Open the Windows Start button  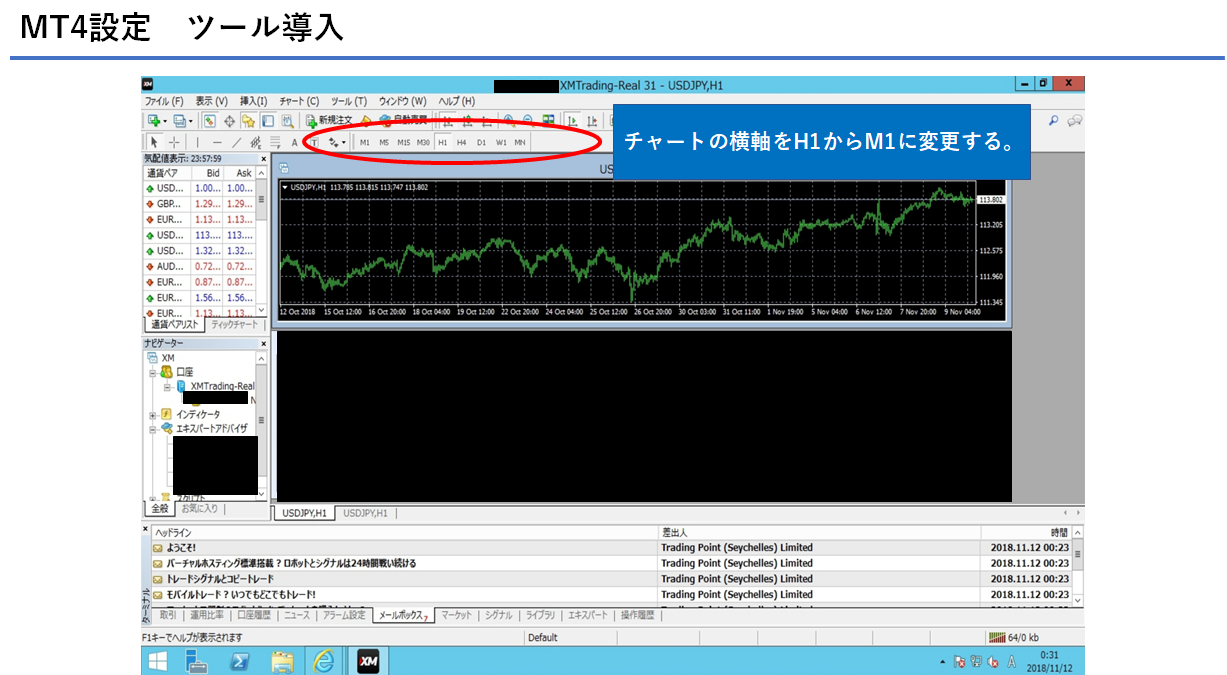(x=159, y=661)
